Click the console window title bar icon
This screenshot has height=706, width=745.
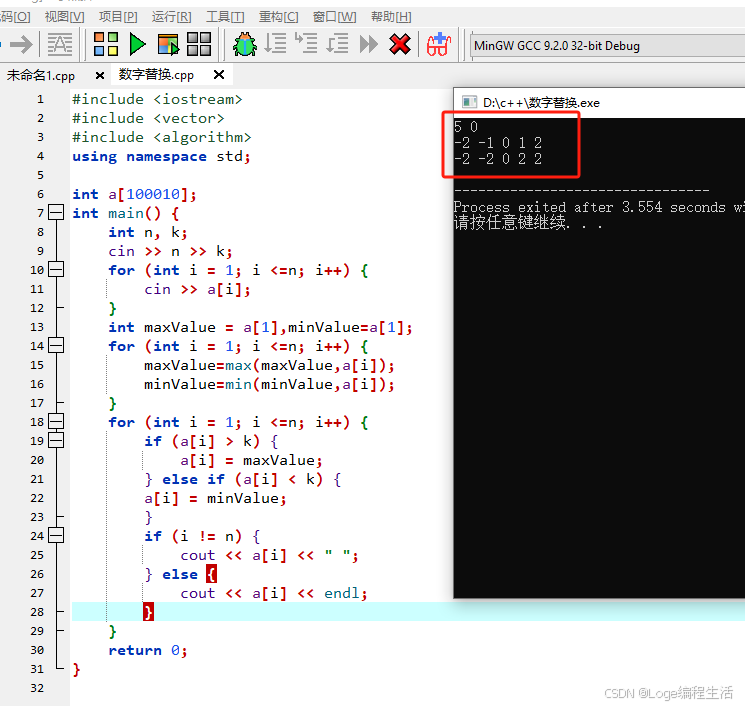point(469,102)
